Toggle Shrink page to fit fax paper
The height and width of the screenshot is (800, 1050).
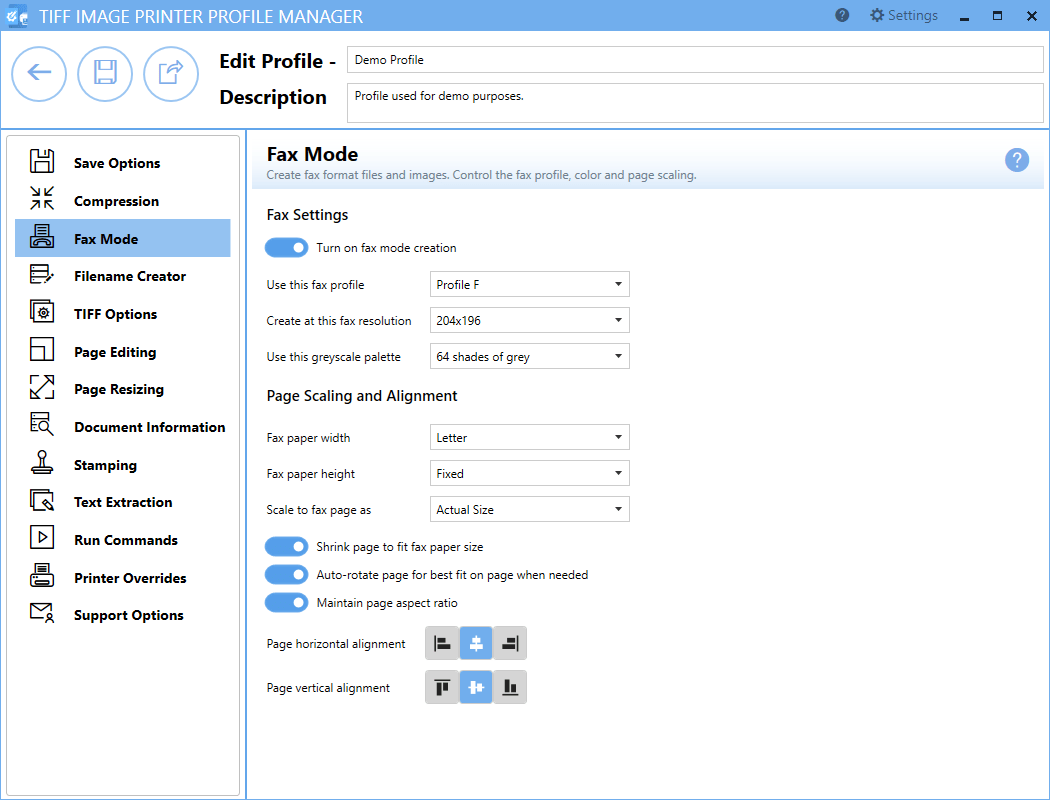286,547
